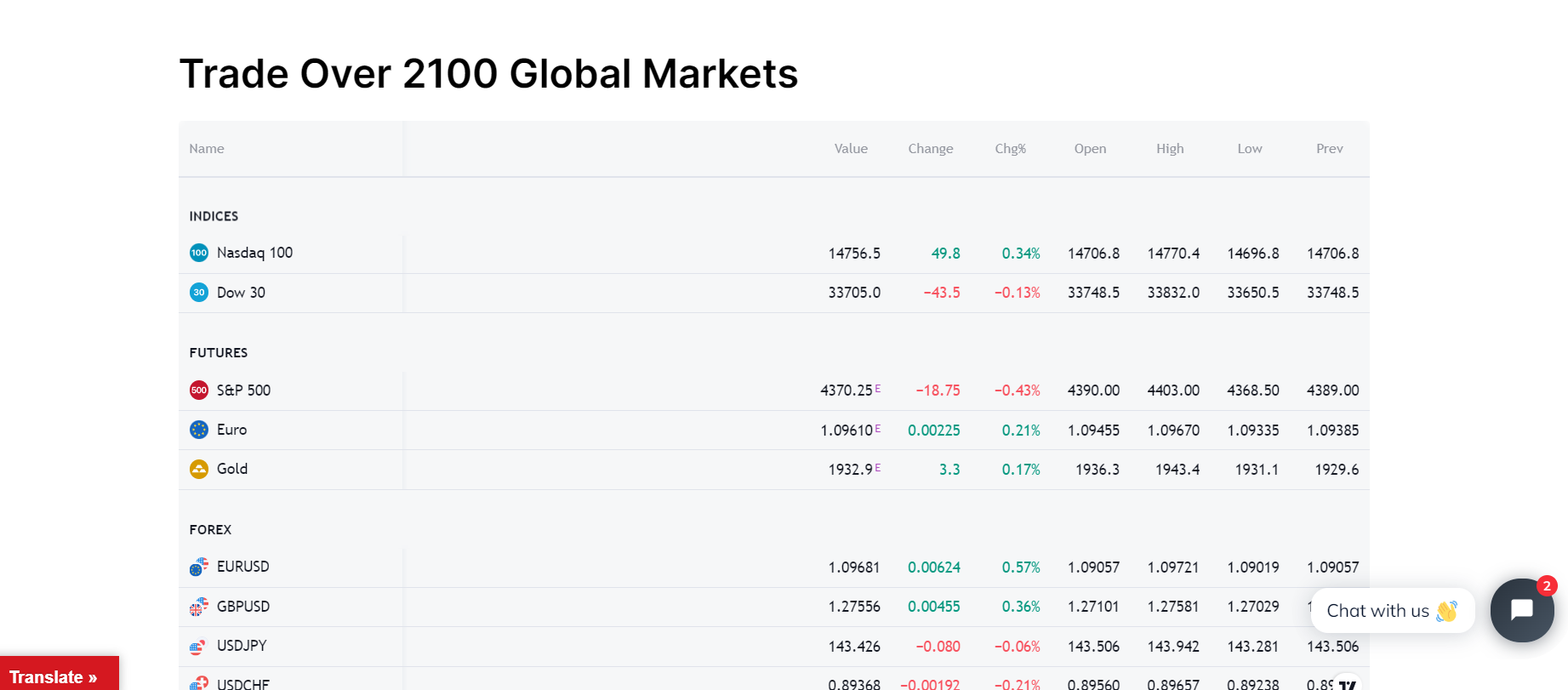Image resolution: width=1568 pixels, height=690 pixels.
Task: Click the Dow 30 index icon
Action: (199, 293)
